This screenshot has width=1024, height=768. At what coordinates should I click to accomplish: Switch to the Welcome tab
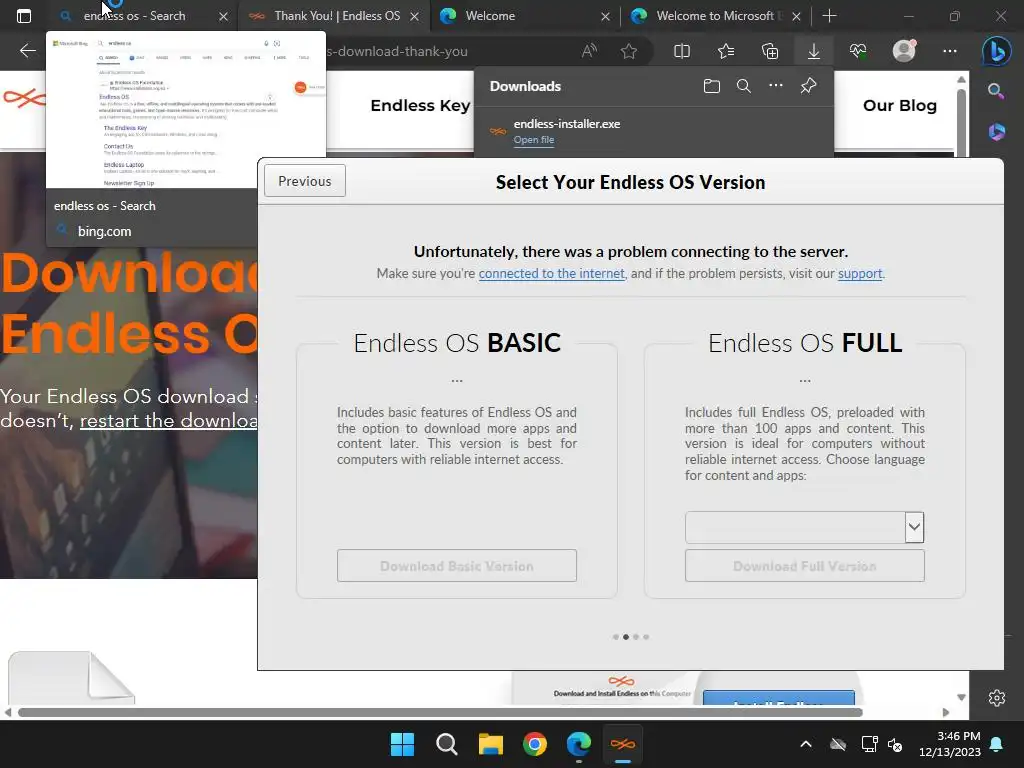tap(490, 16)
